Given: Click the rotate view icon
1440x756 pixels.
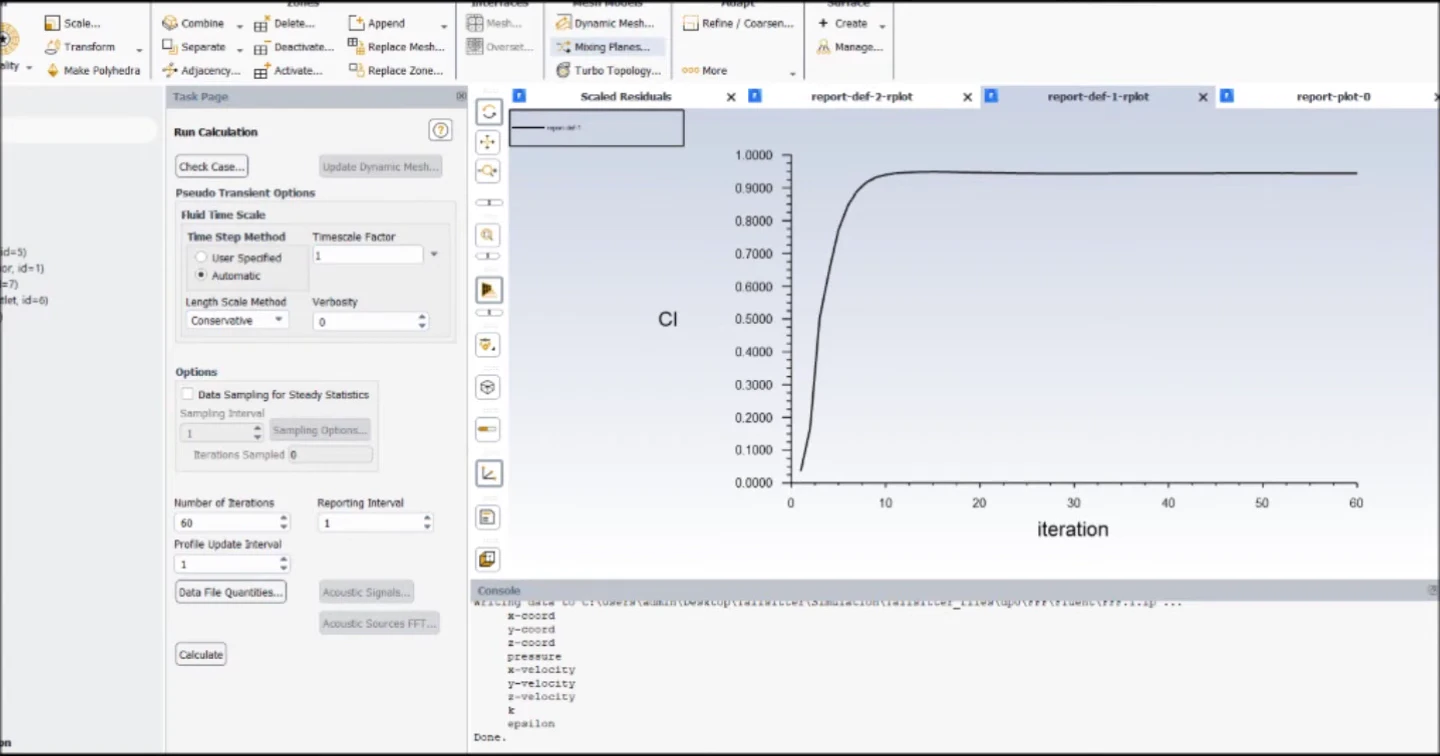Looking at the screenshot, I should [x=489, y=113].
